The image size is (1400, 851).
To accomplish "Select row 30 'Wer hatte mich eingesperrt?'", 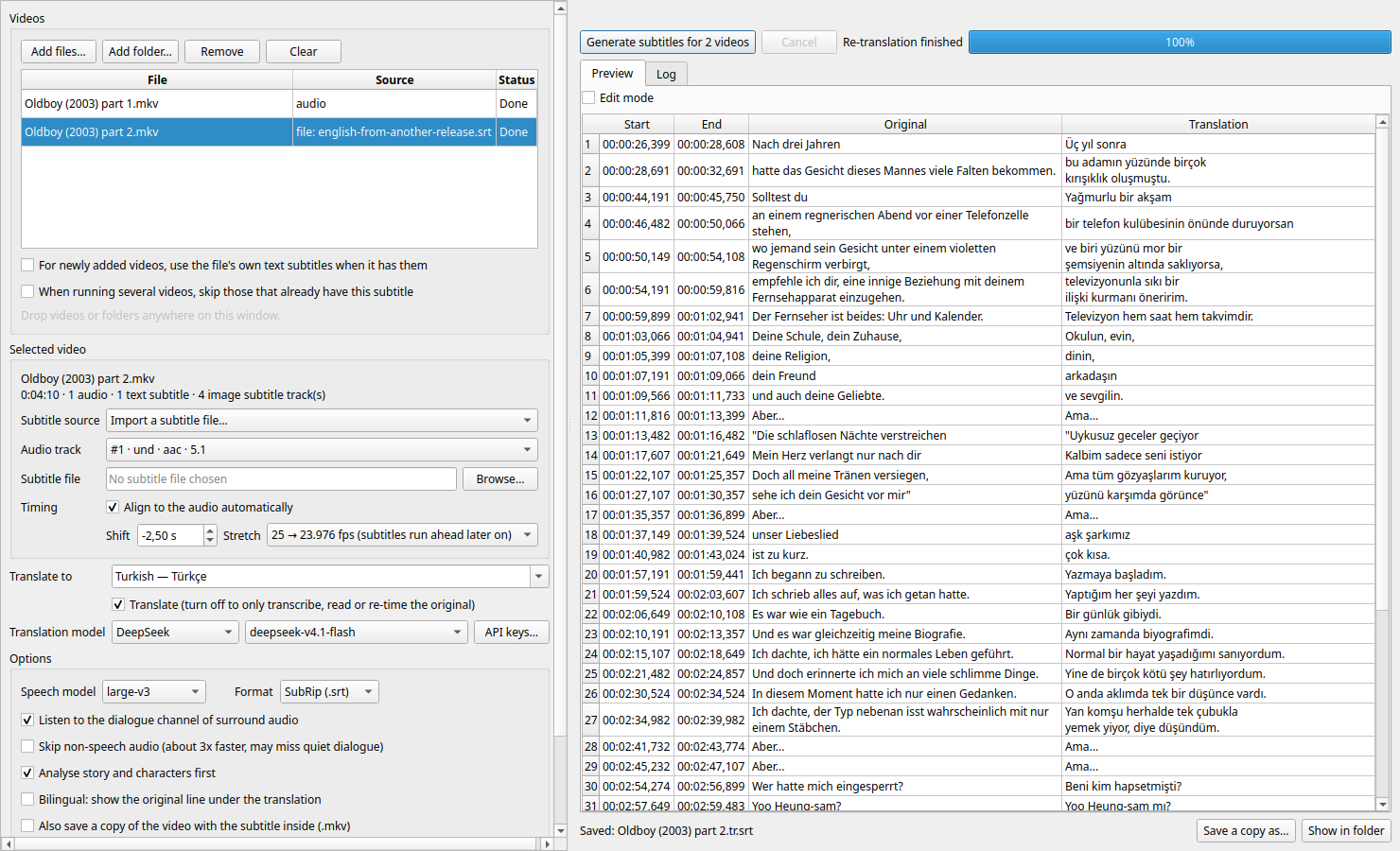I will pyautogui.click(x=905, y=787).
